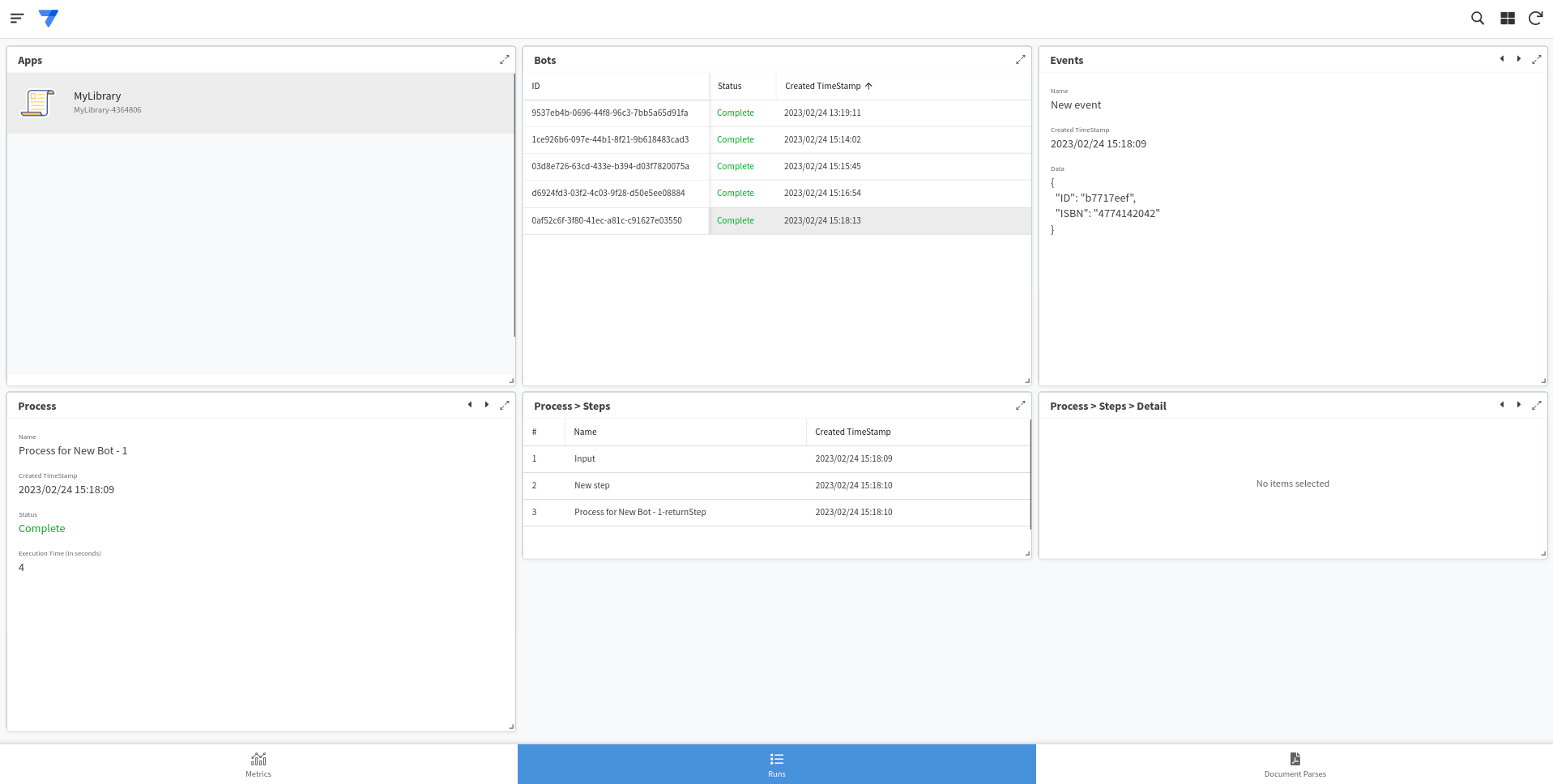Image resolution: width=1553 pixels, height=784 pixels.
Task: Expand the Process > Steps panel
Action: tap(1020, 405)
